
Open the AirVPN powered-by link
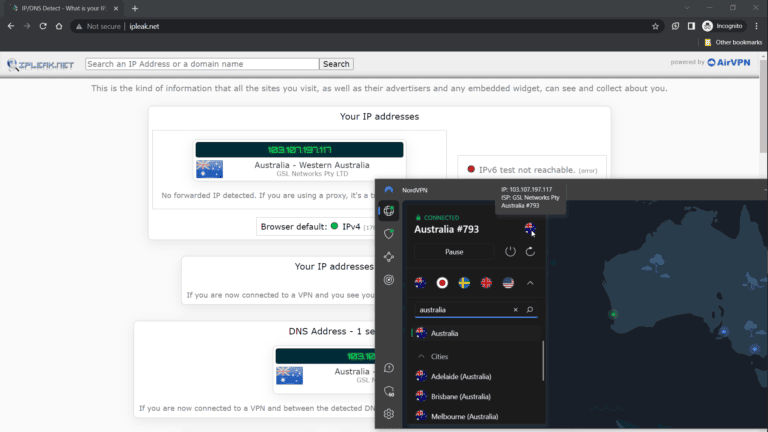coord(729,62)
